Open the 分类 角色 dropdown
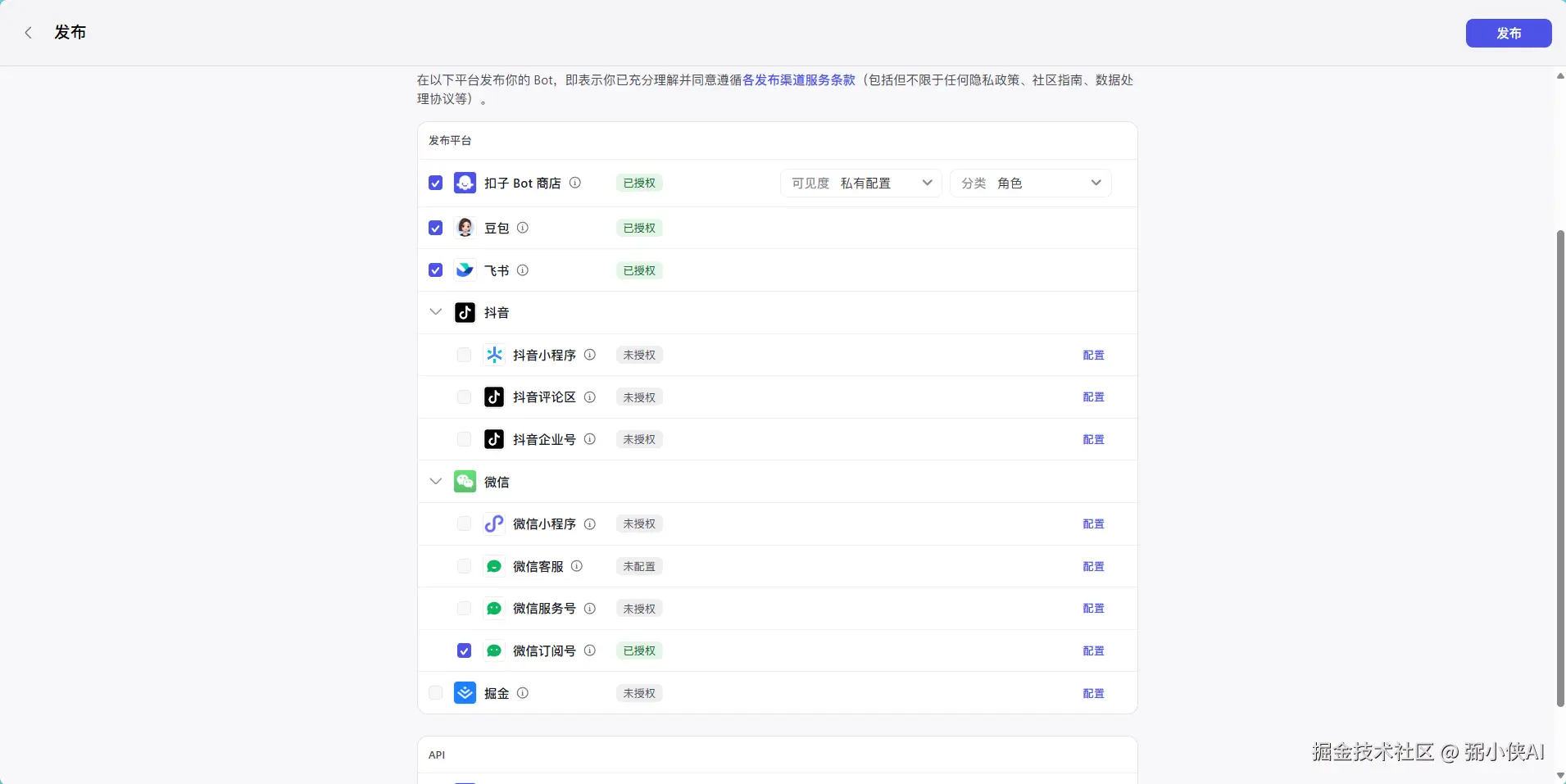 (x=1031, y=183)
